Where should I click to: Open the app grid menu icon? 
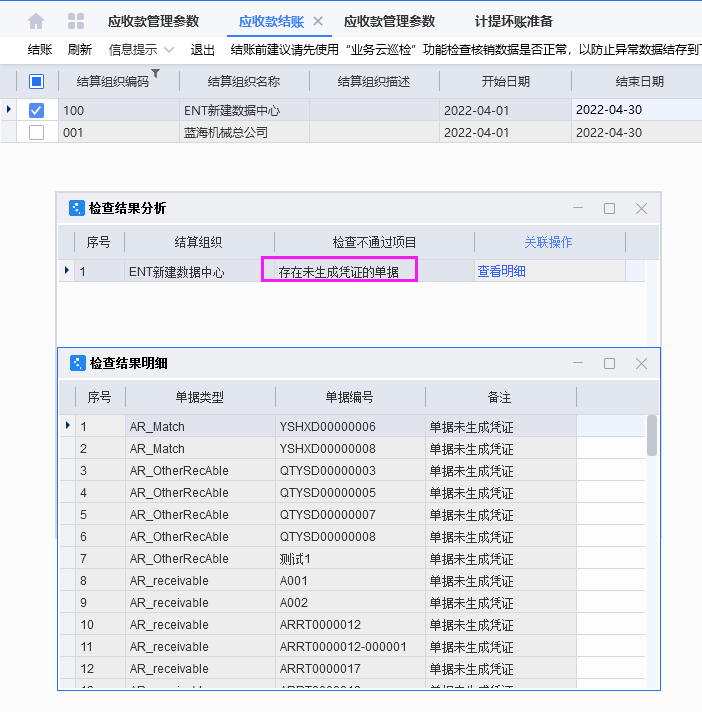[76, 21]
